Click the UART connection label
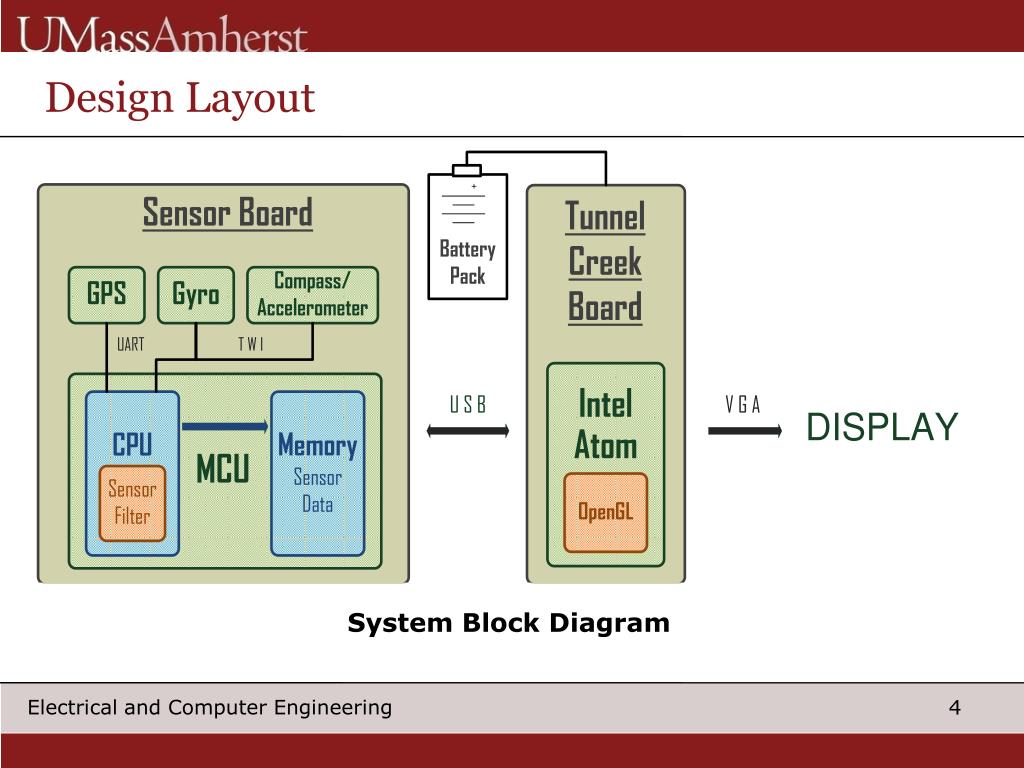This screenshot has height=768, width=1024. click(130, 344)
